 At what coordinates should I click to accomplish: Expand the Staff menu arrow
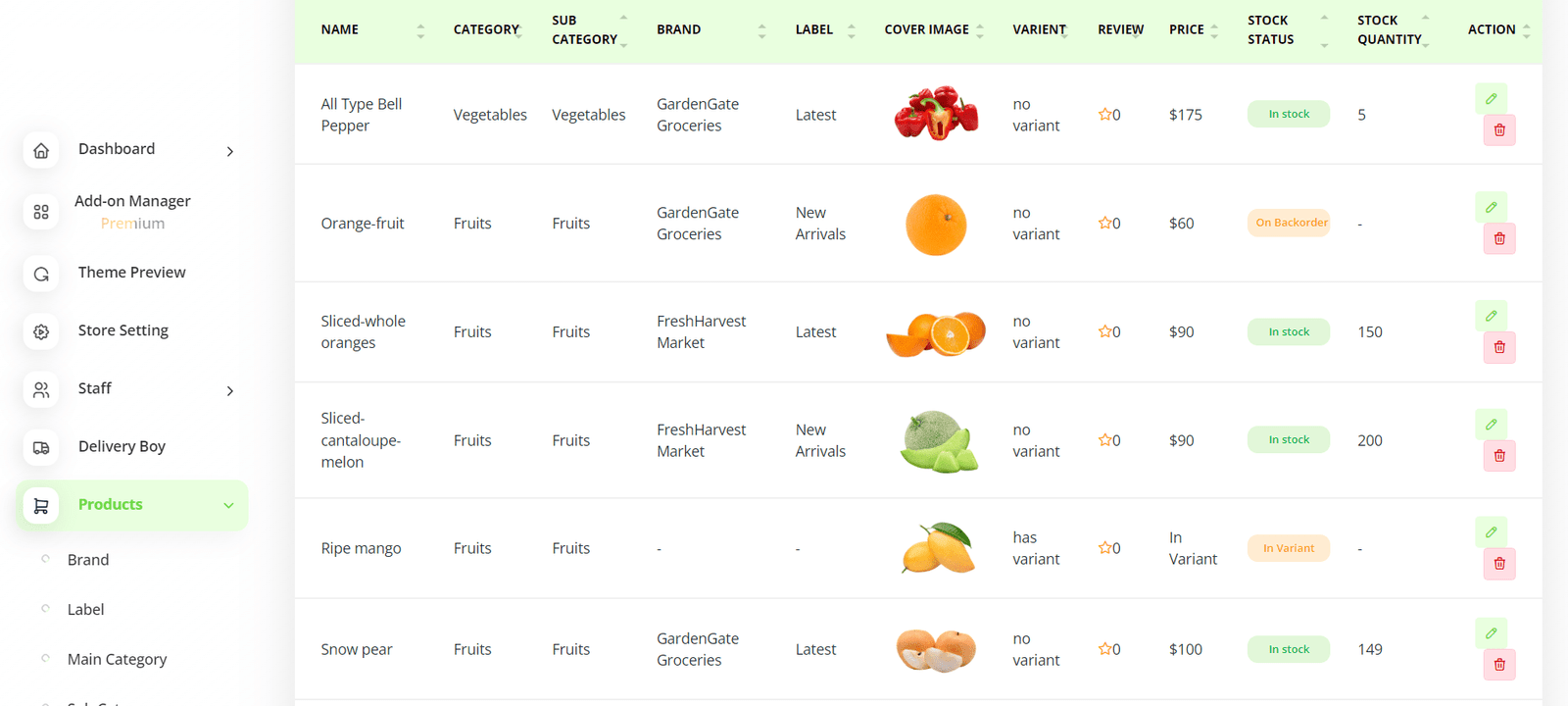[229, 390]
